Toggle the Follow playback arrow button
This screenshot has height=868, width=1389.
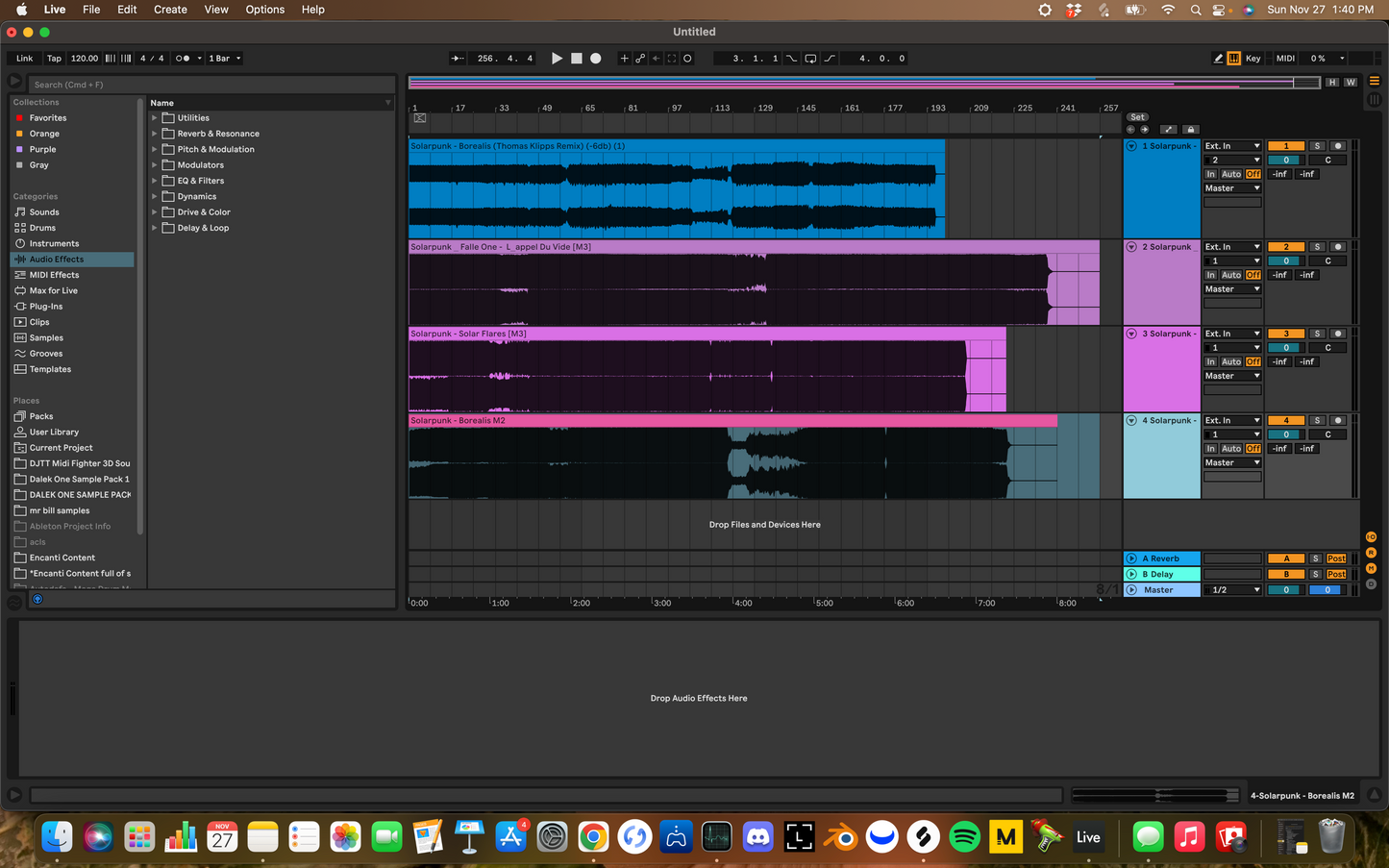click(x=458, y=59)
